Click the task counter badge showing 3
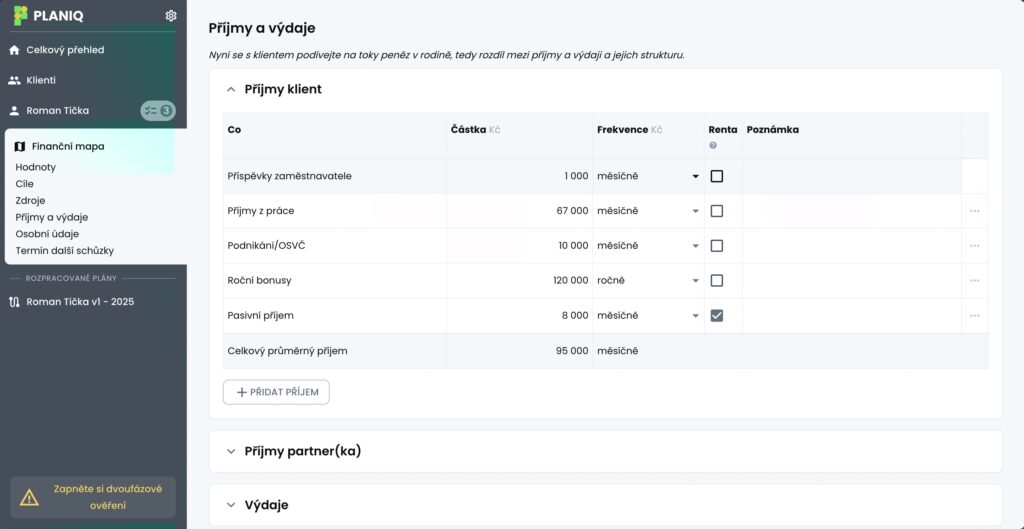Viewport: 1024px width, 529px height. (x=158, y=111)
